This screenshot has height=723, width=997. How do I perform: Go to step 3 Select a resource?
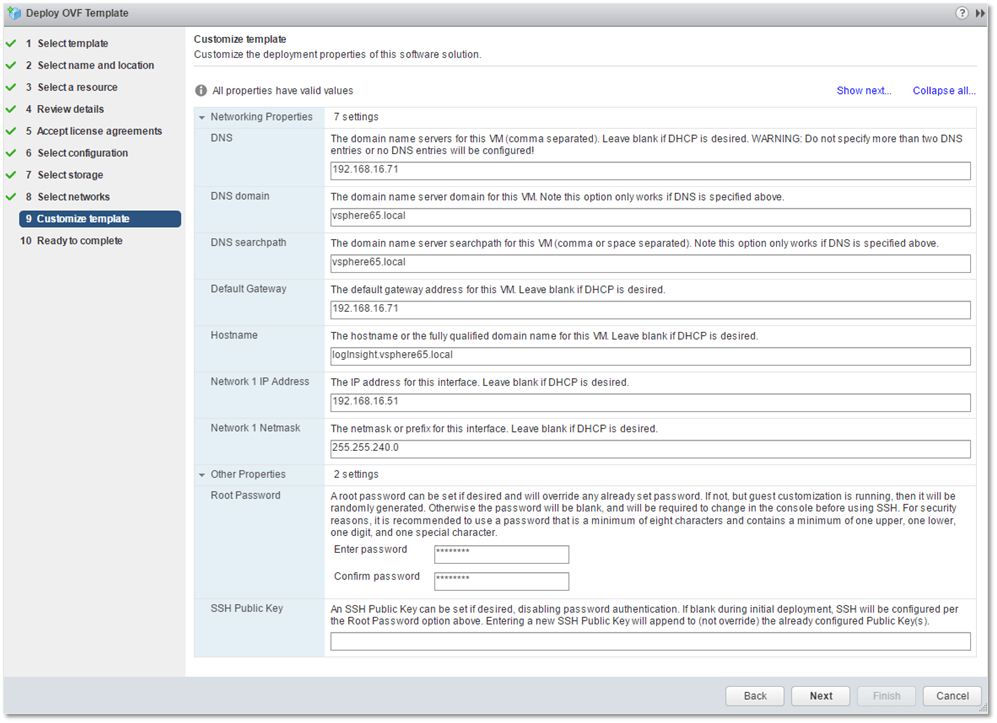point(71,87)
